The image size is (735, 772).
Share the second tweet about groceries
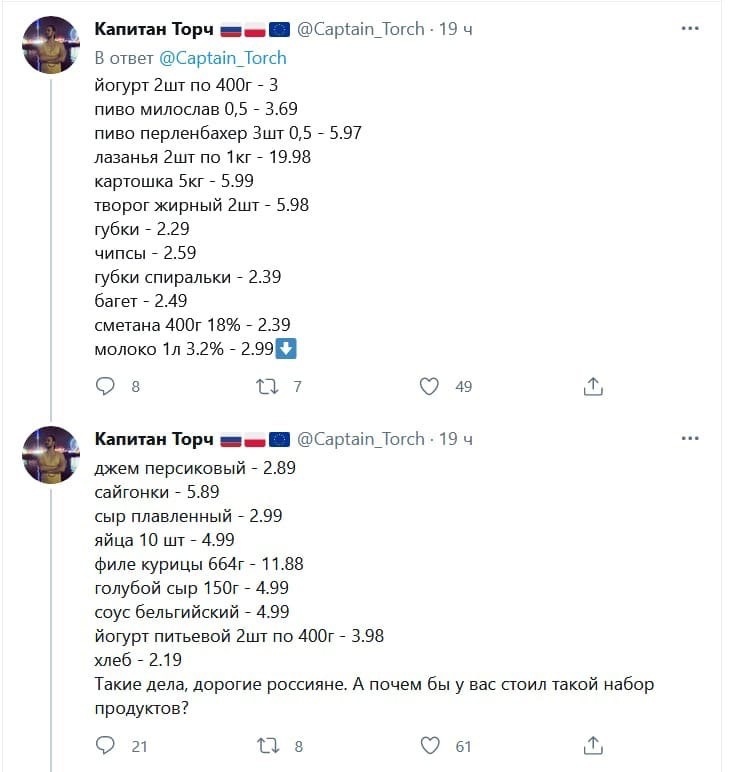point(592,745)
